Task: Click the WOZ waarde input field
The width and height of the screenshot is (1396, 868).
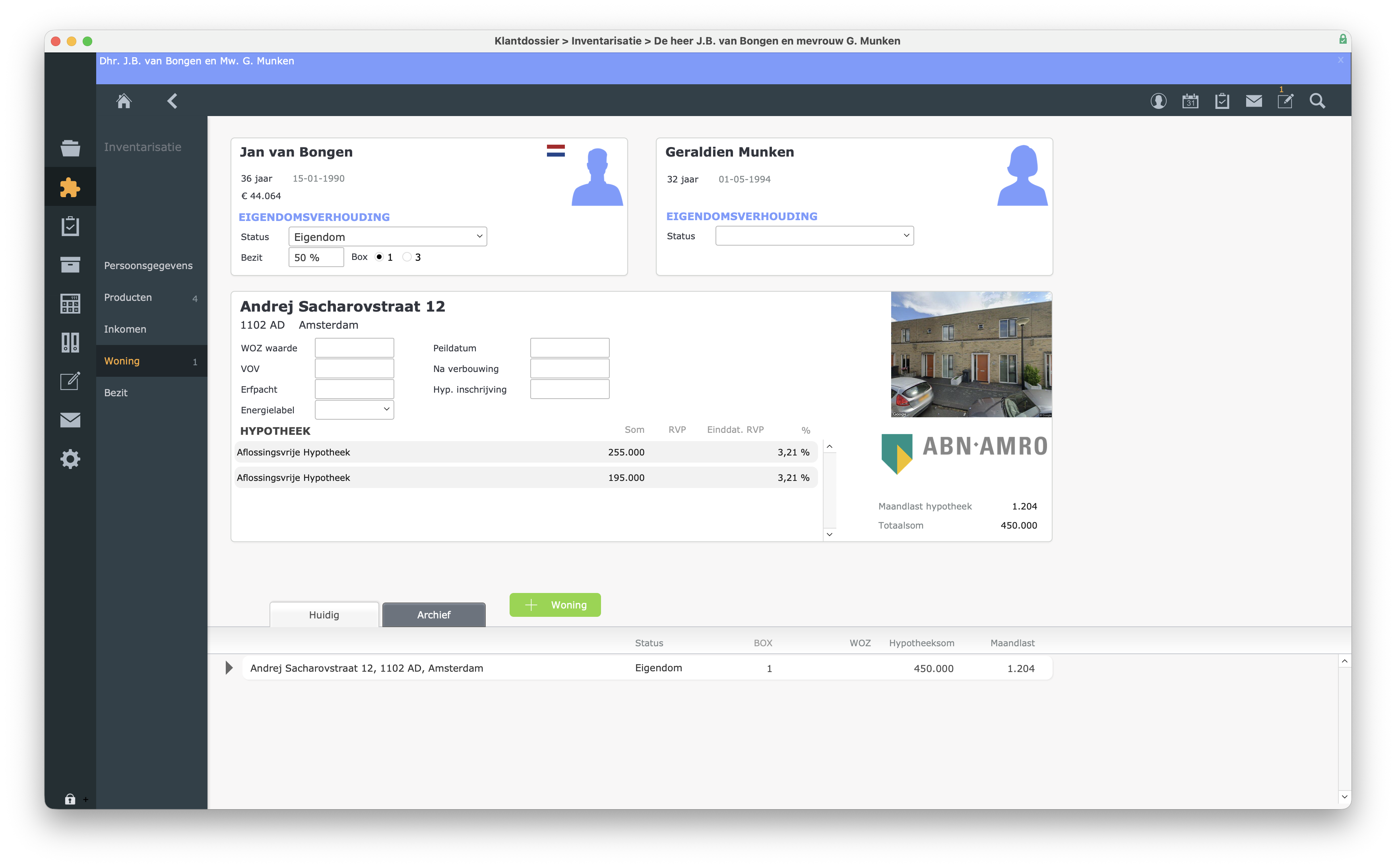Action: click(354, 348)
